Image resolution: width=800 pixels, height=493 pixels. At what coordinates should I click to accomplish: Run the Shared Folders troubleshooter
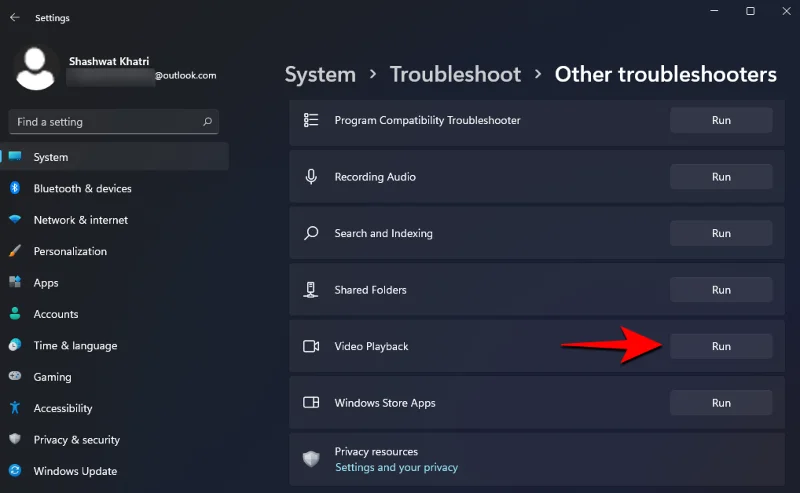(x=721, y=290)
